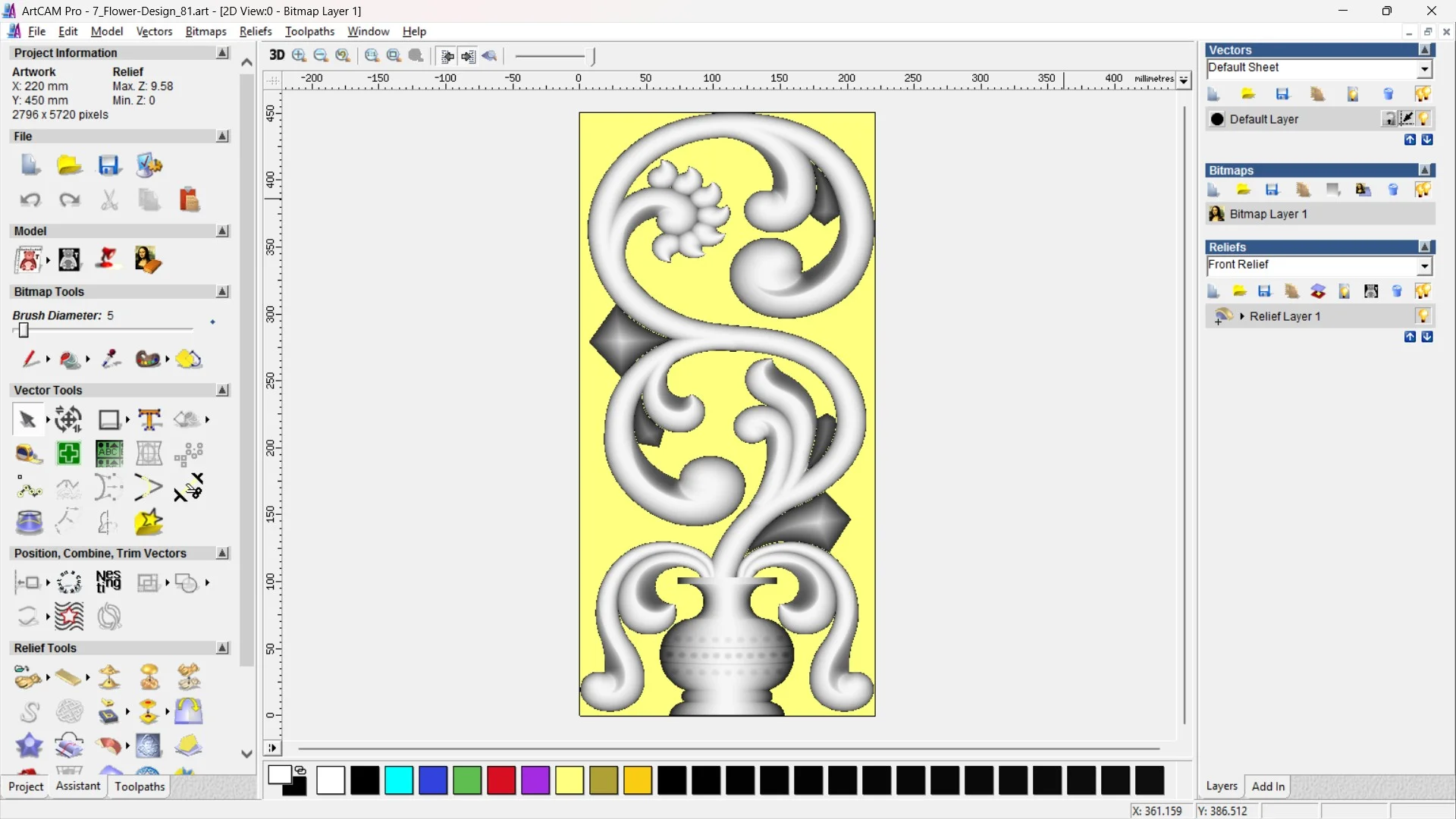Viewport: 1456px width, 819px height.
Task: Switch to the 3D view
Action: click(x=277, y=55)
